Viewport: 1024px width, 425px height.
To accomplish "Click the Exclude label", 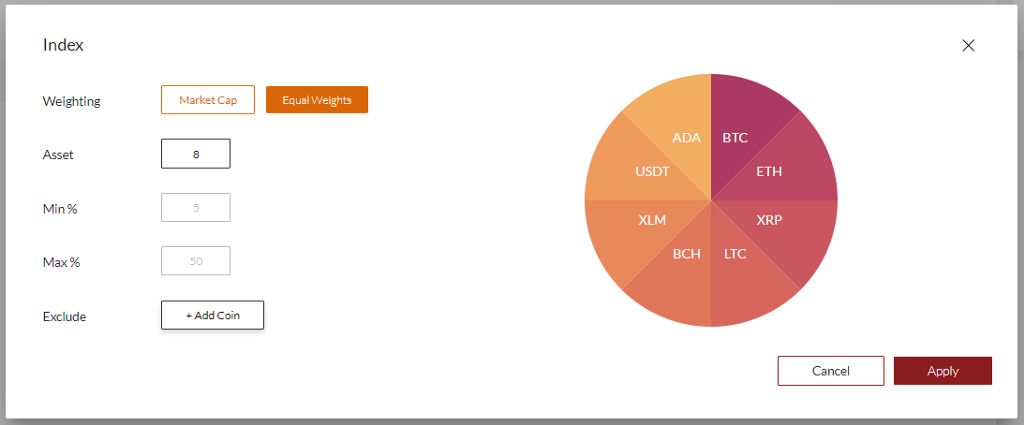I will click(64, 316).
